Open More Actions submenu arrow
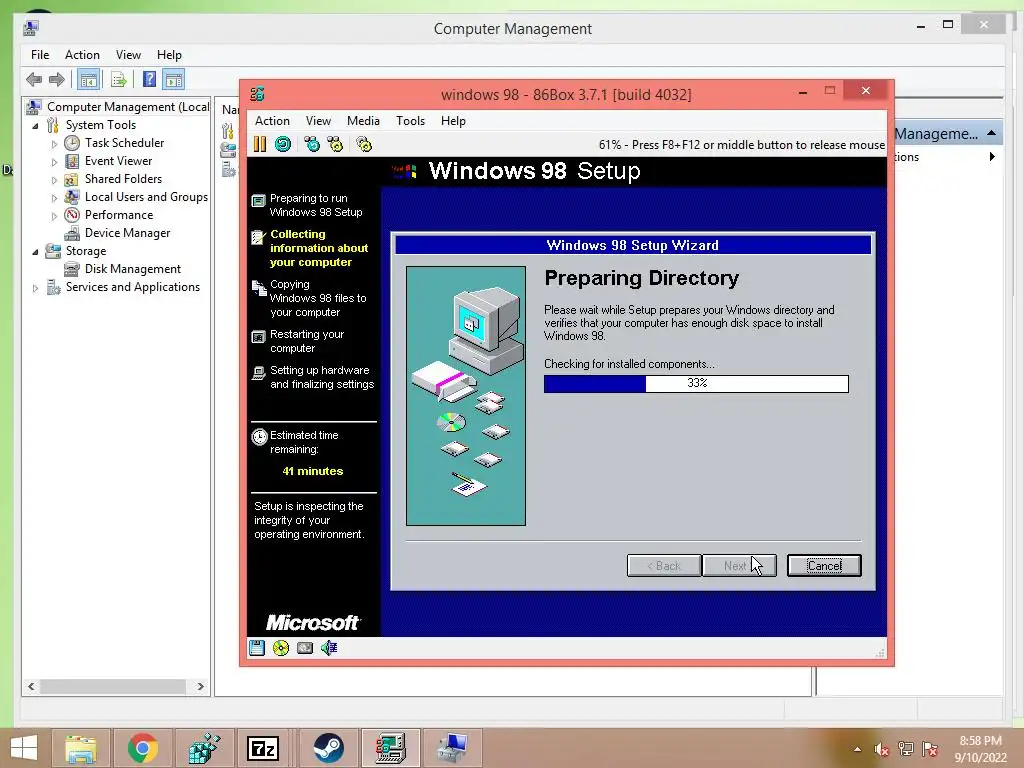Viewport: 1024px width, 768px height. (x=992, y=157)
